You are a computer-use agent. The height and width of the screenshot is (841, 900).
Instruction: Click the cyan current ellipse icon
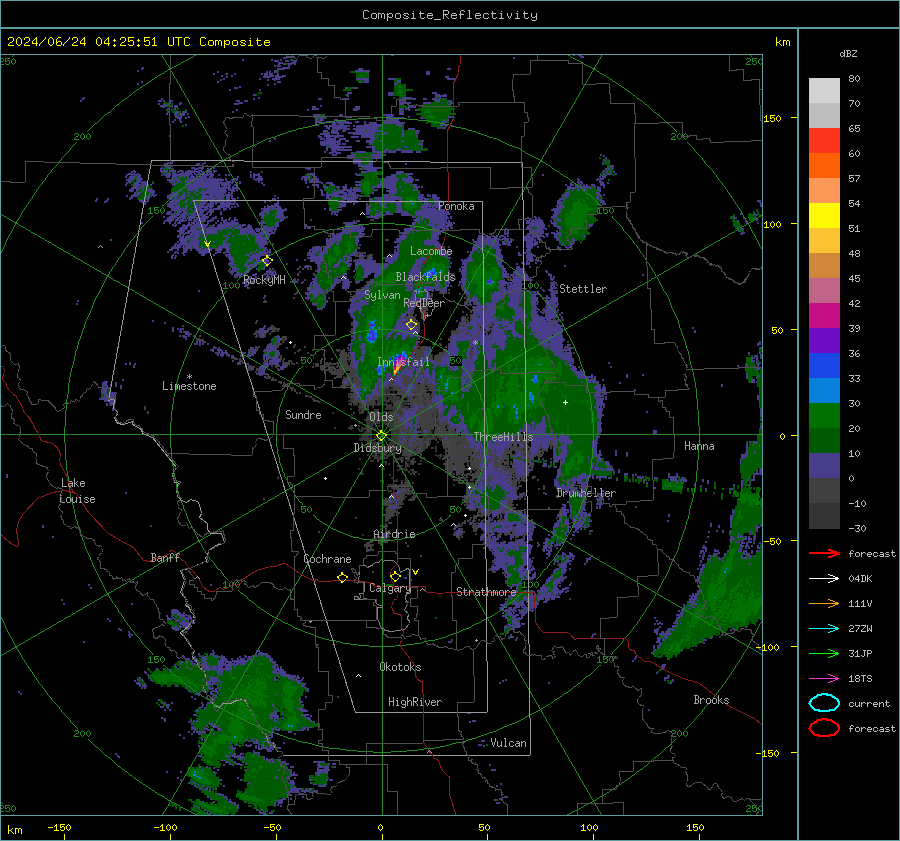click(824, 703)
